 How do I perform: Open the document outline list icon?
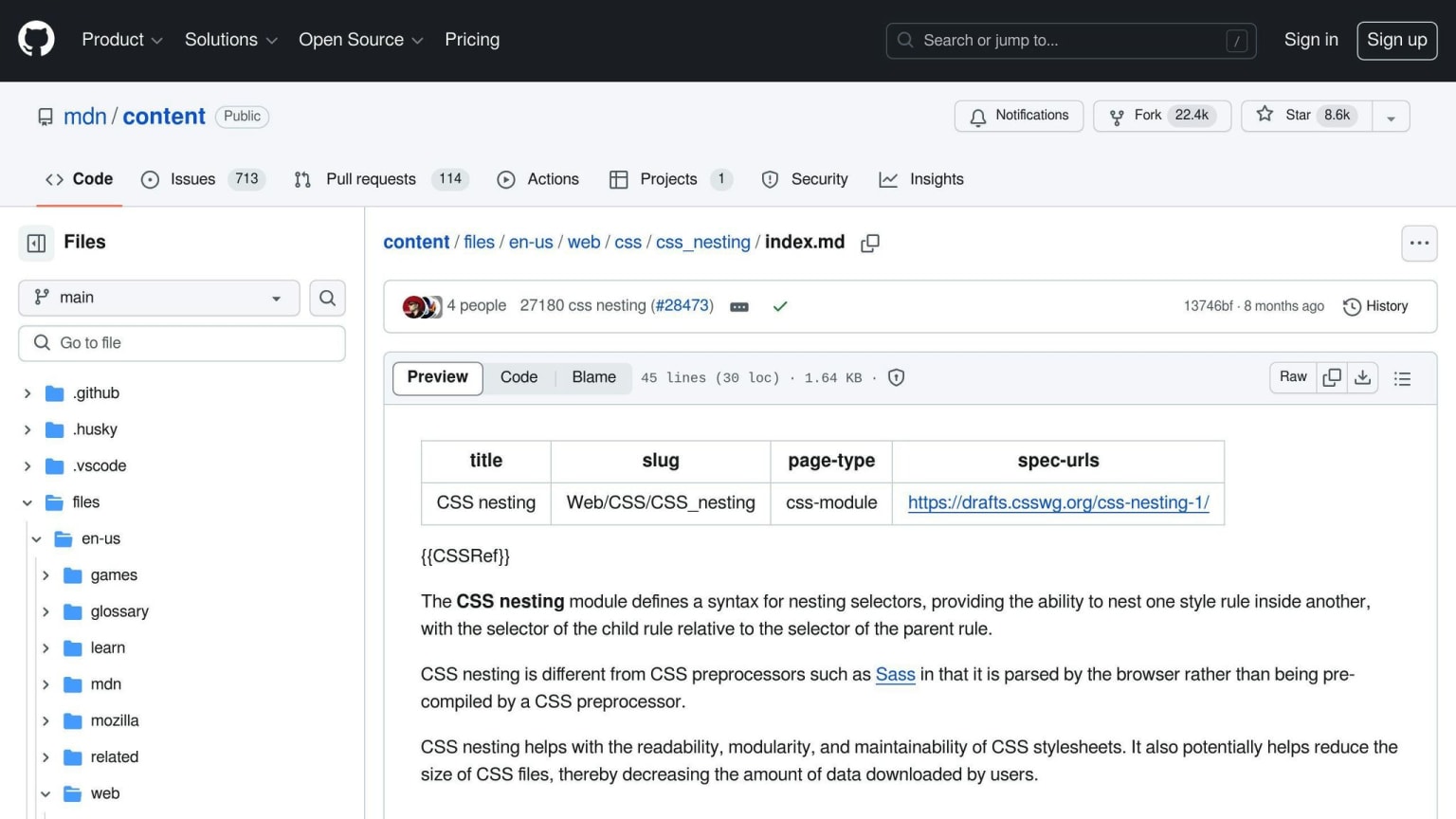pyautogui.click(x=1402, y=378)
